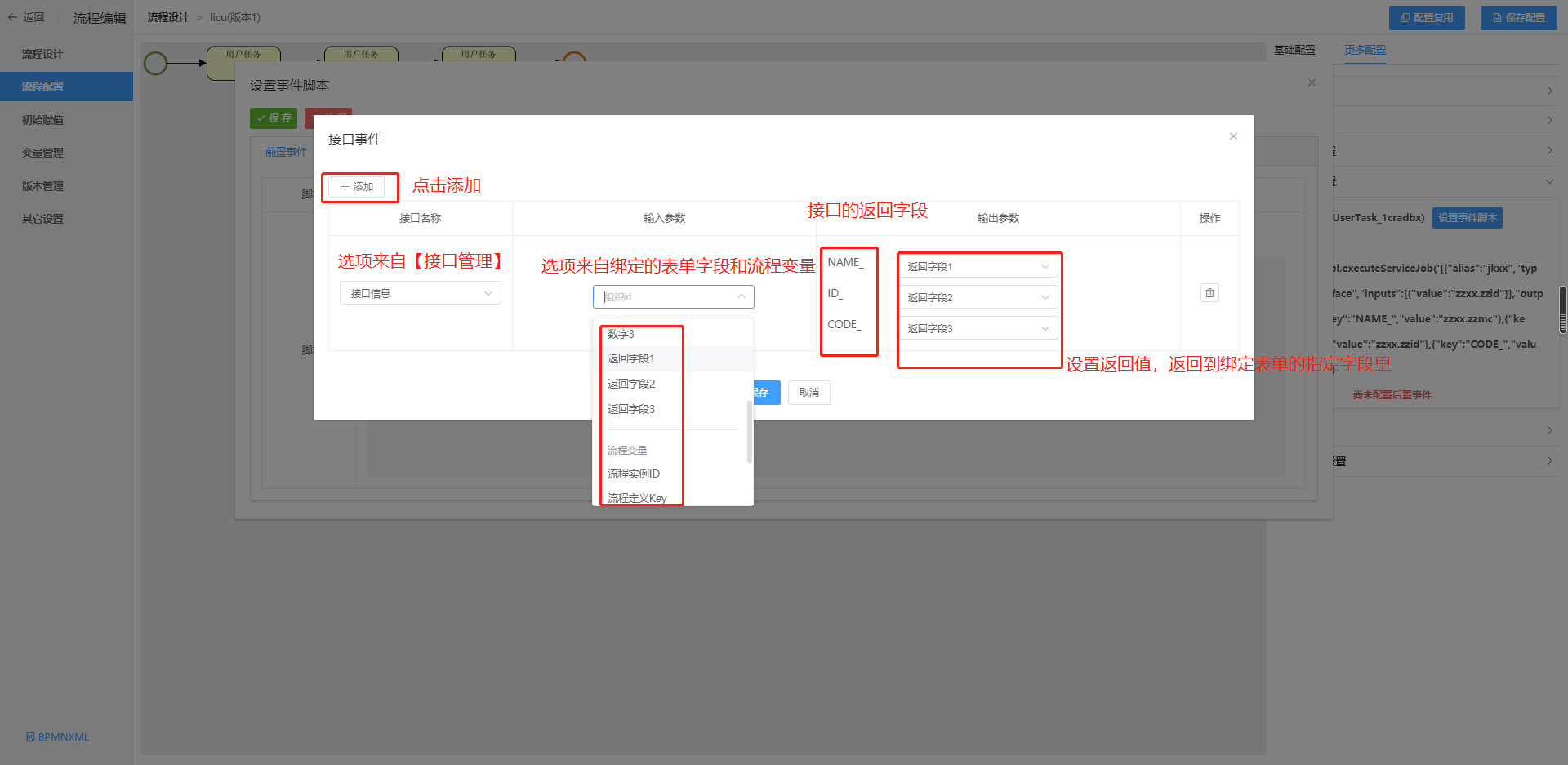Expand the CODE_ output dropdown 返回字段3
The width and height of the screenshot is (1568, 765).
tap(978, 329)
